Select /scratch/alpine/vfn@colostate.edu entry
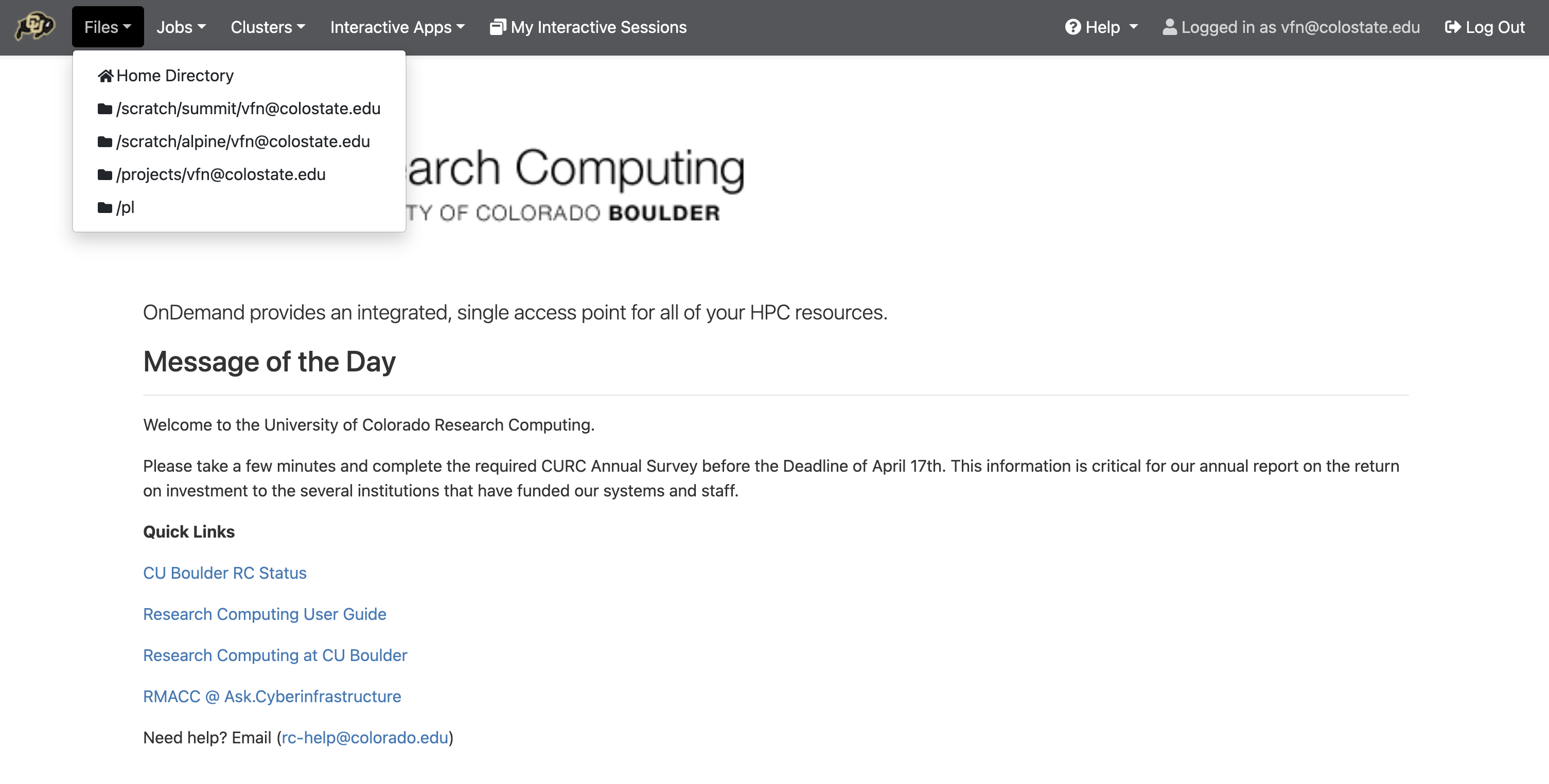This screenshot has width=1549, height=784. point(239,142)
